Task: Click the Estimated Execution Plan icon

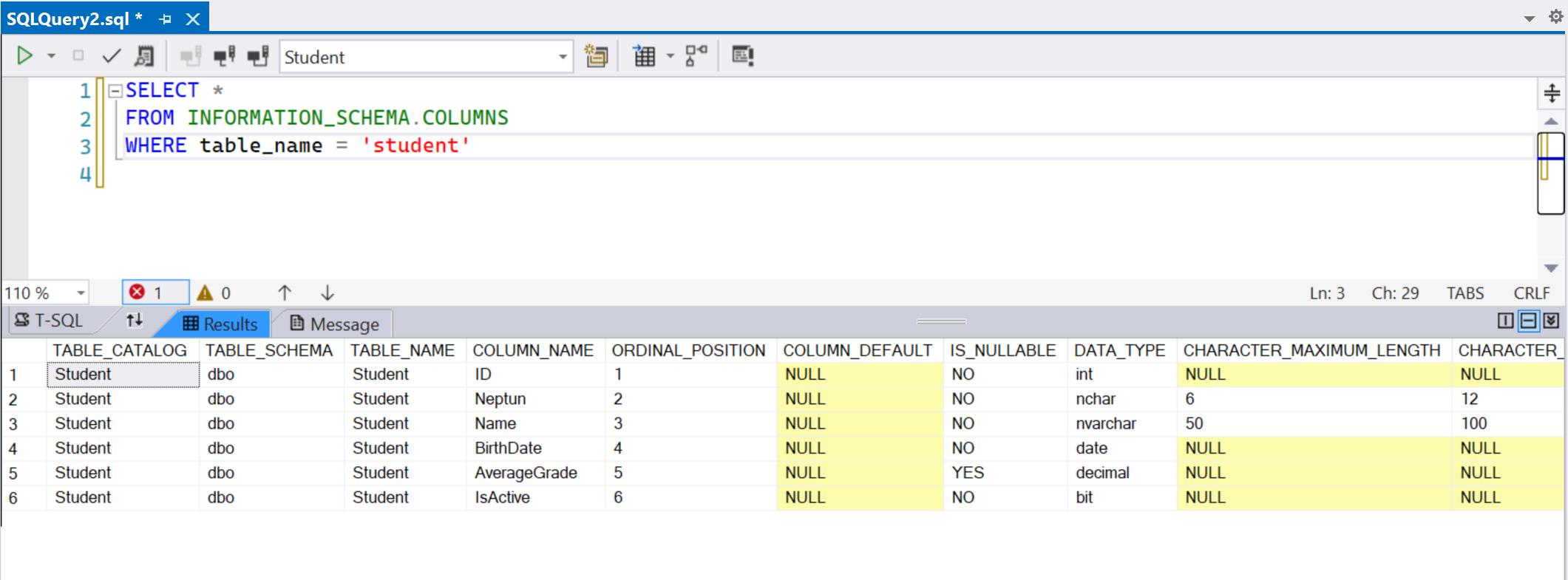Action: pos(144,56)
